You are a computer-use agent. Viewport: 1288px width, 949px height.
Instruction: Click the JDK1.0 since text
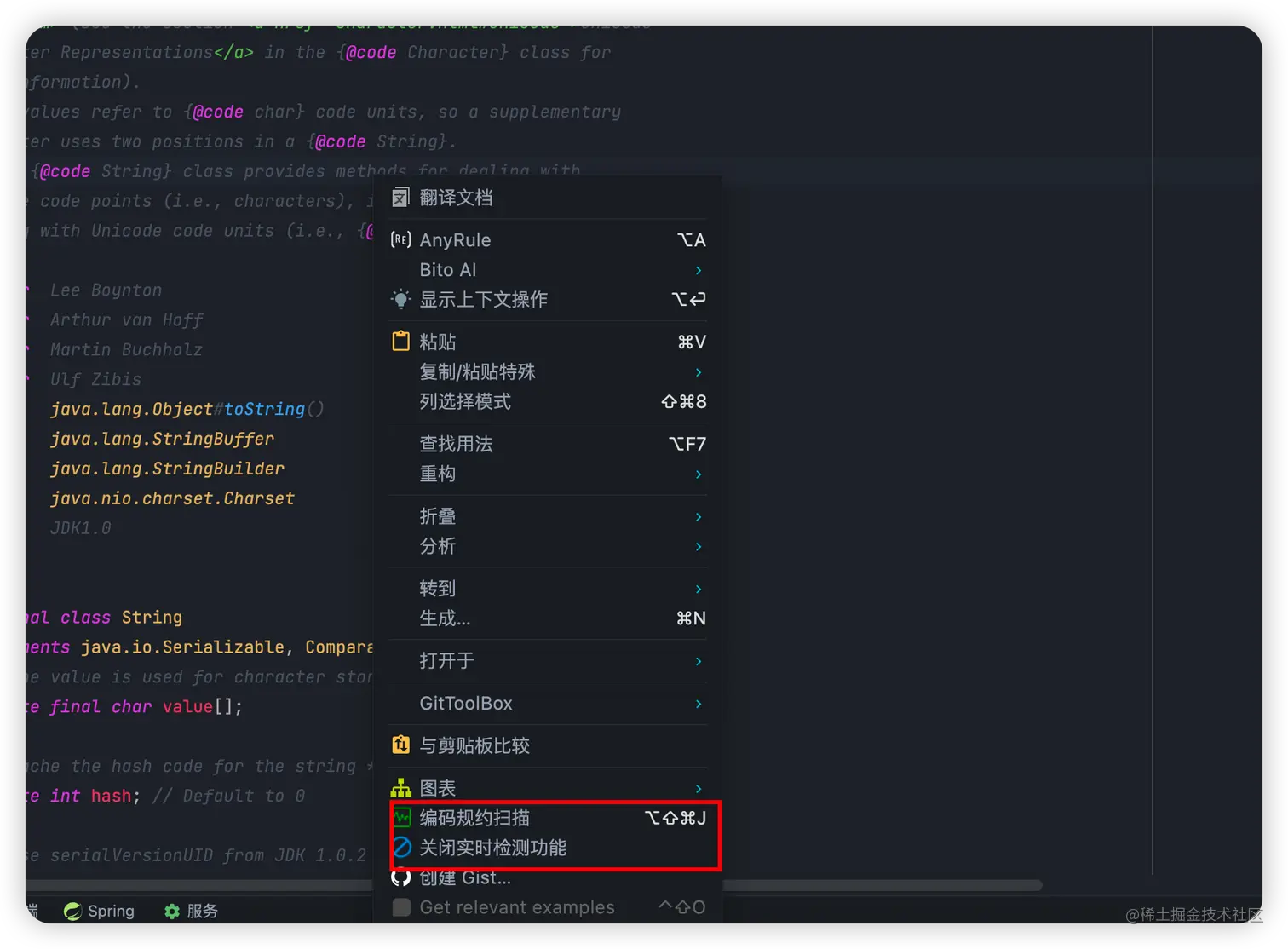[x=80, y=528]
